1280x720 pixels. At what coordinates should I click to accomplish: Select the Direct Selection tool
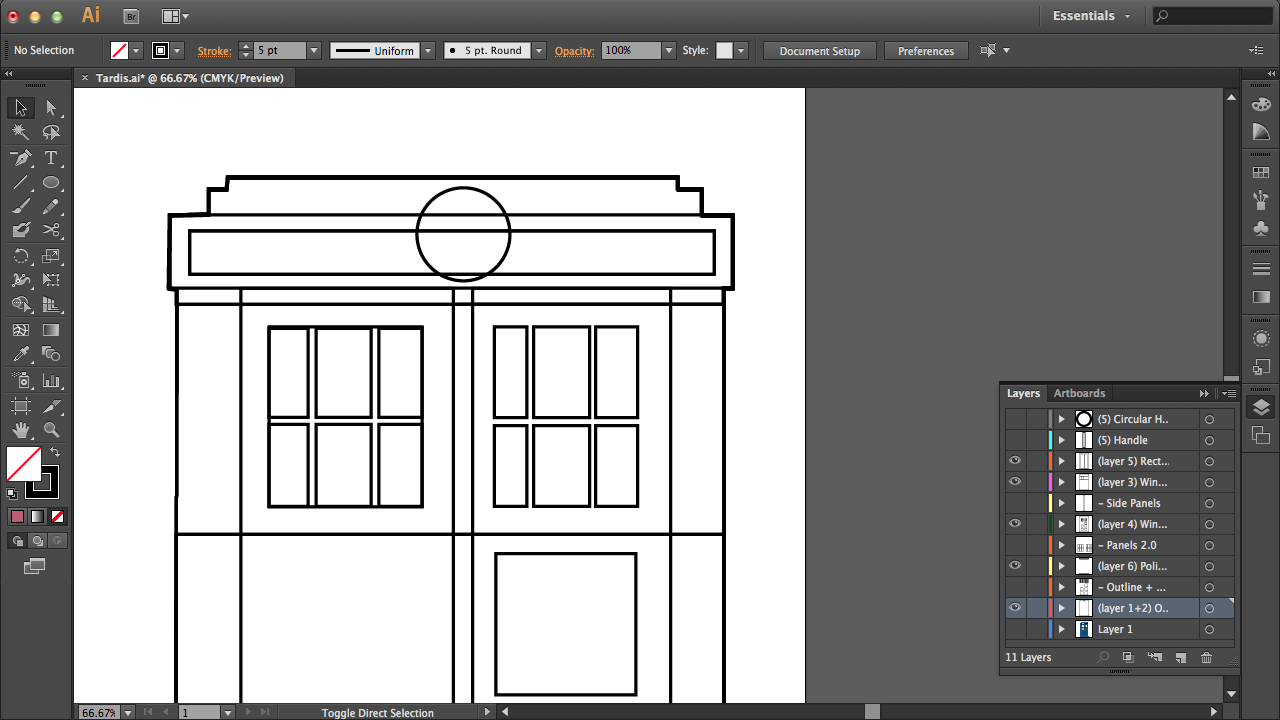click(x=51, y=108)
